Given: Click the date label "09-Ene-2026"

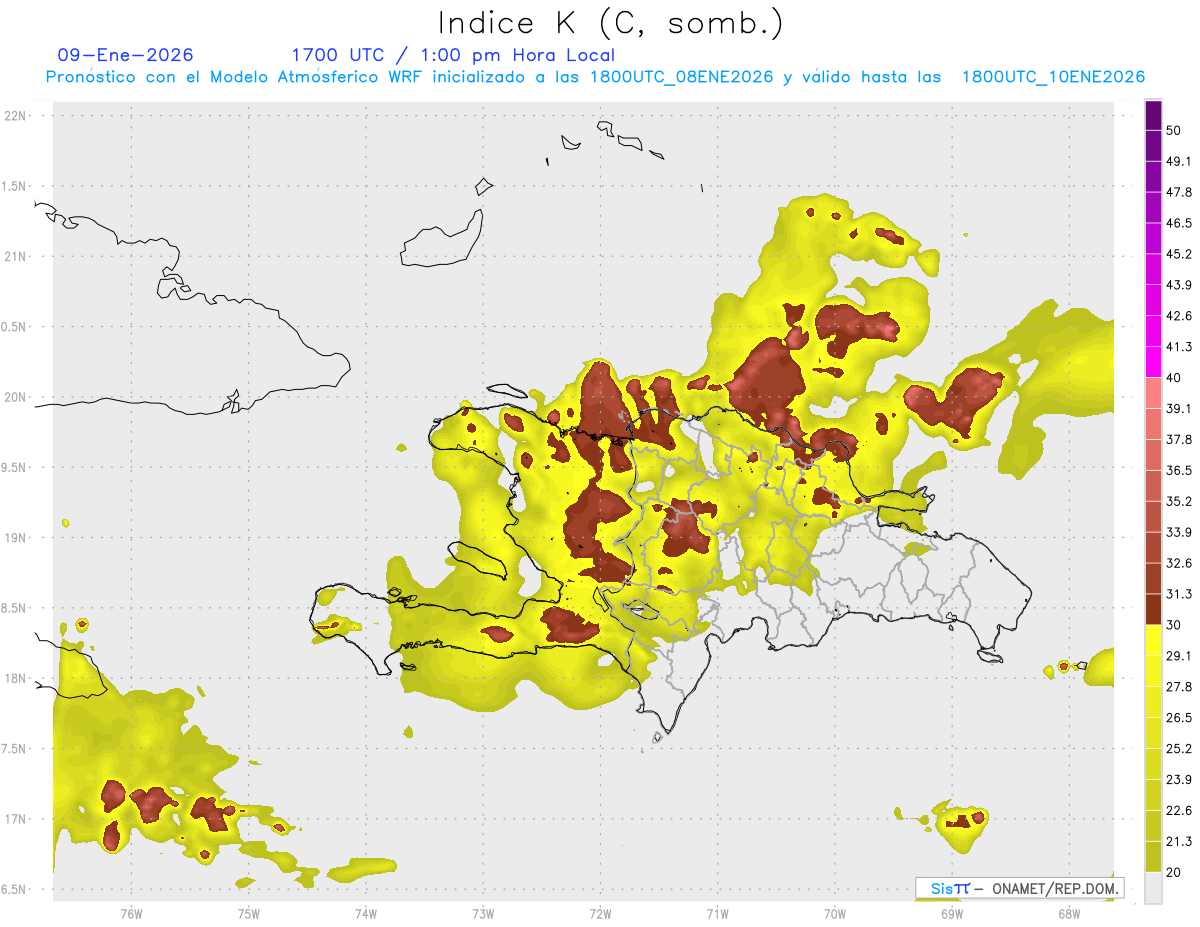Looking at the screenshot, I should pos(126,55).
